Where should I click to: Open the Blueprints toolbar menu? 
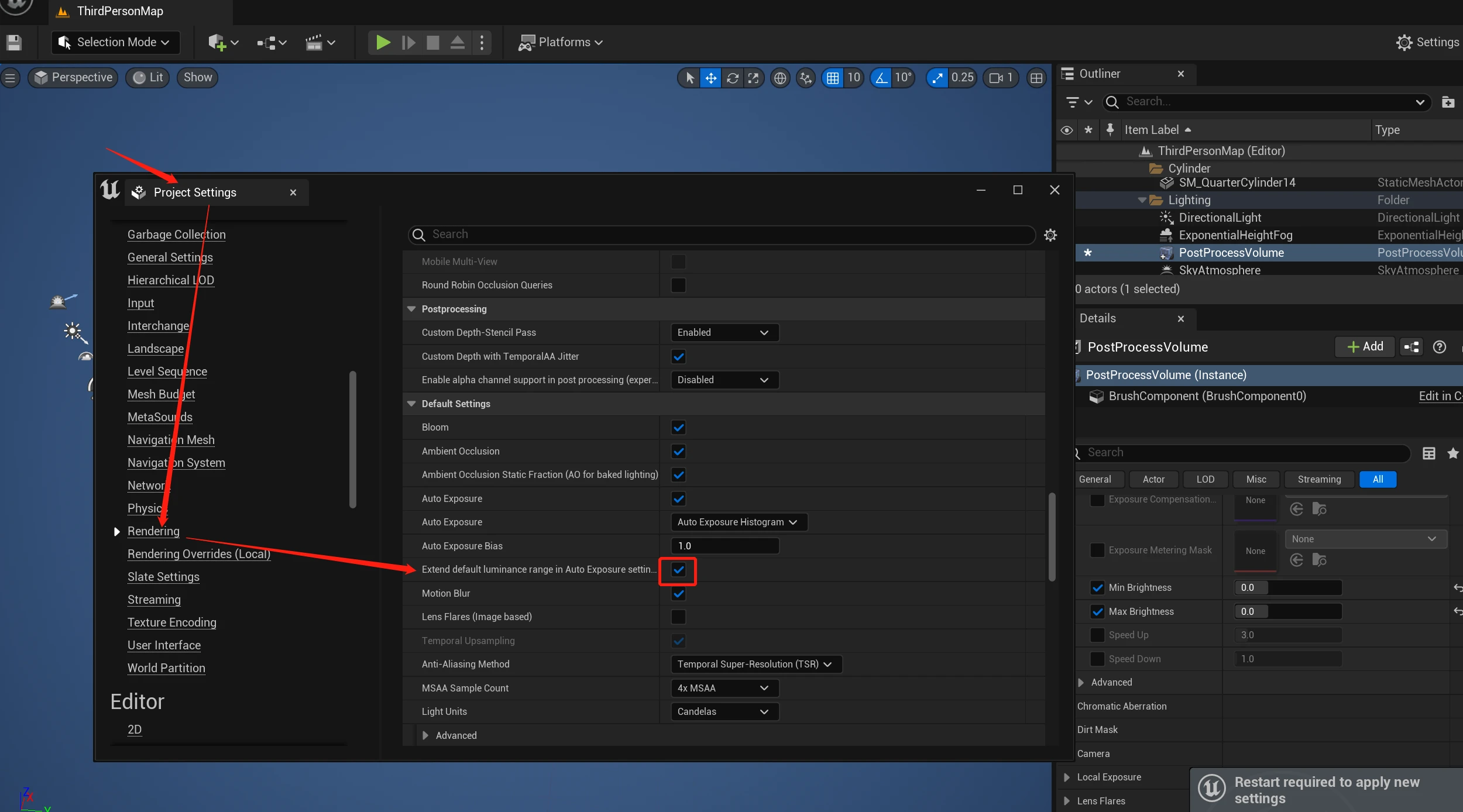[x=272, y=42]
